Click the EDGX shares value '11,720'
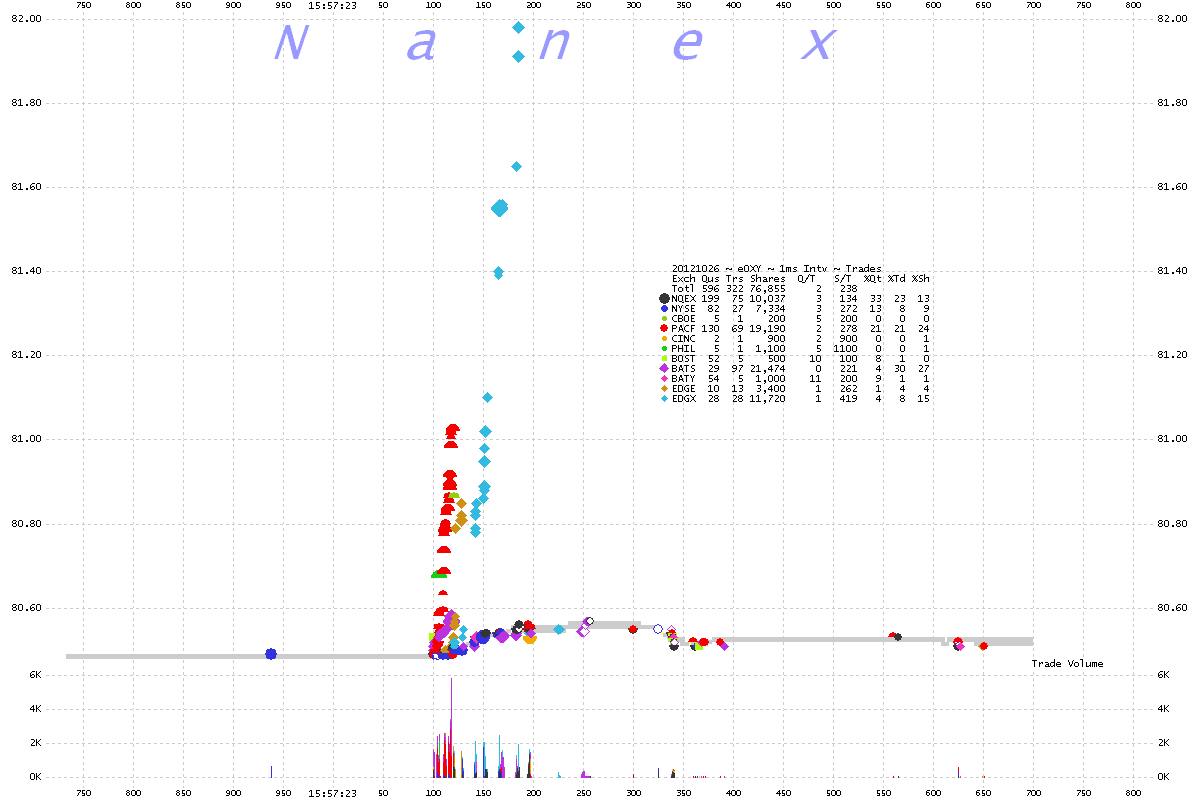This screenshot has width=1200, height=800. pos(768,398)
